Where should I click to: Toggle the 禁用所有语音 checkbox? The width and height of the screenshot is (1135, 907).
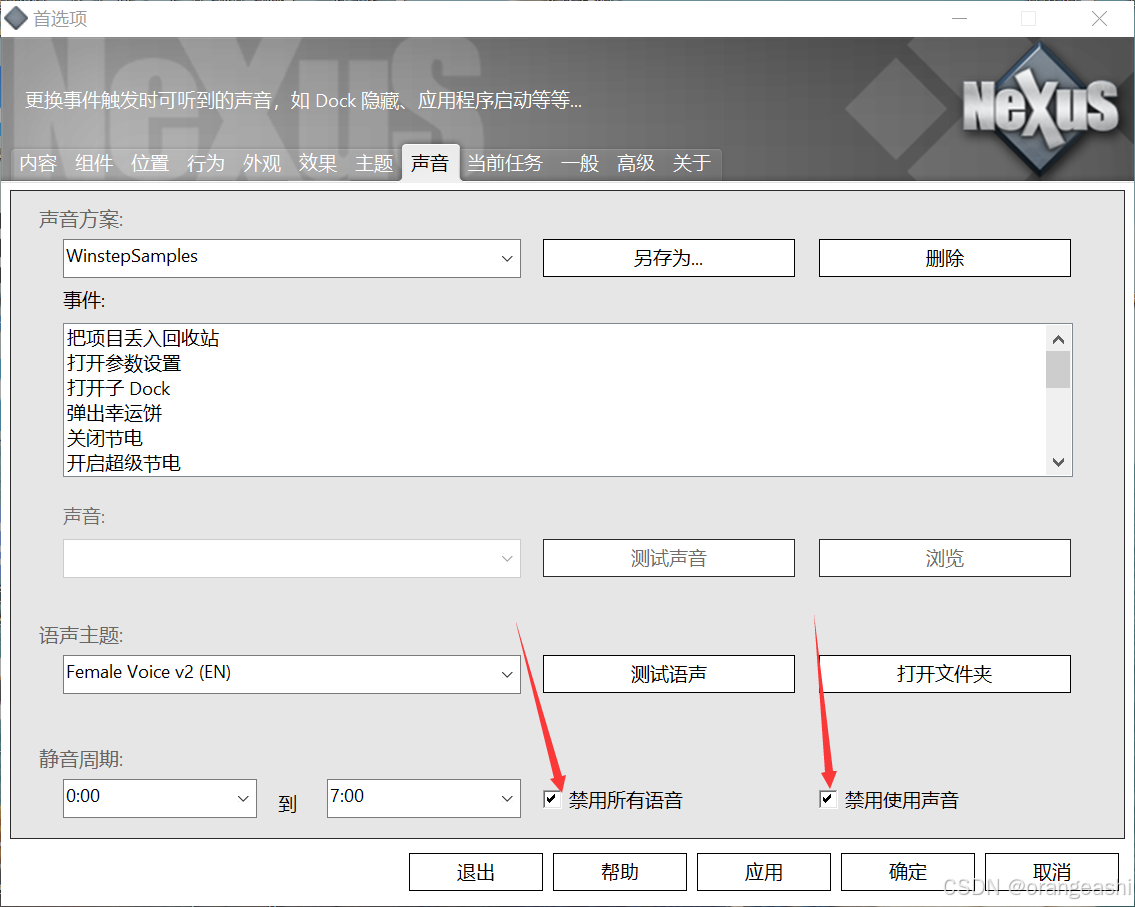point(552,799)
